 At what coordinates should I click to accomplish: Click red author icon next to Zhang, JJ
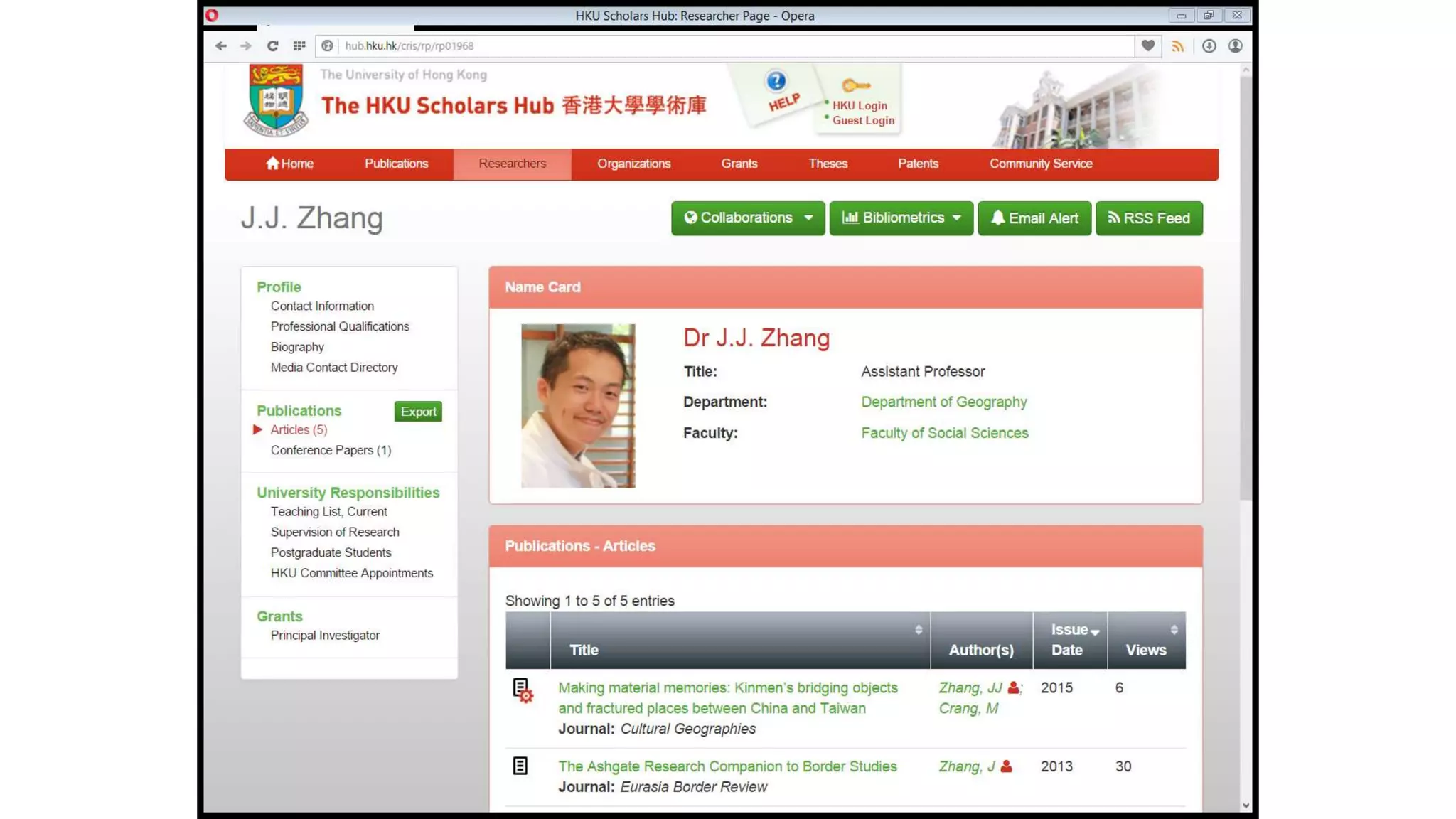[x=1013, y=687]
